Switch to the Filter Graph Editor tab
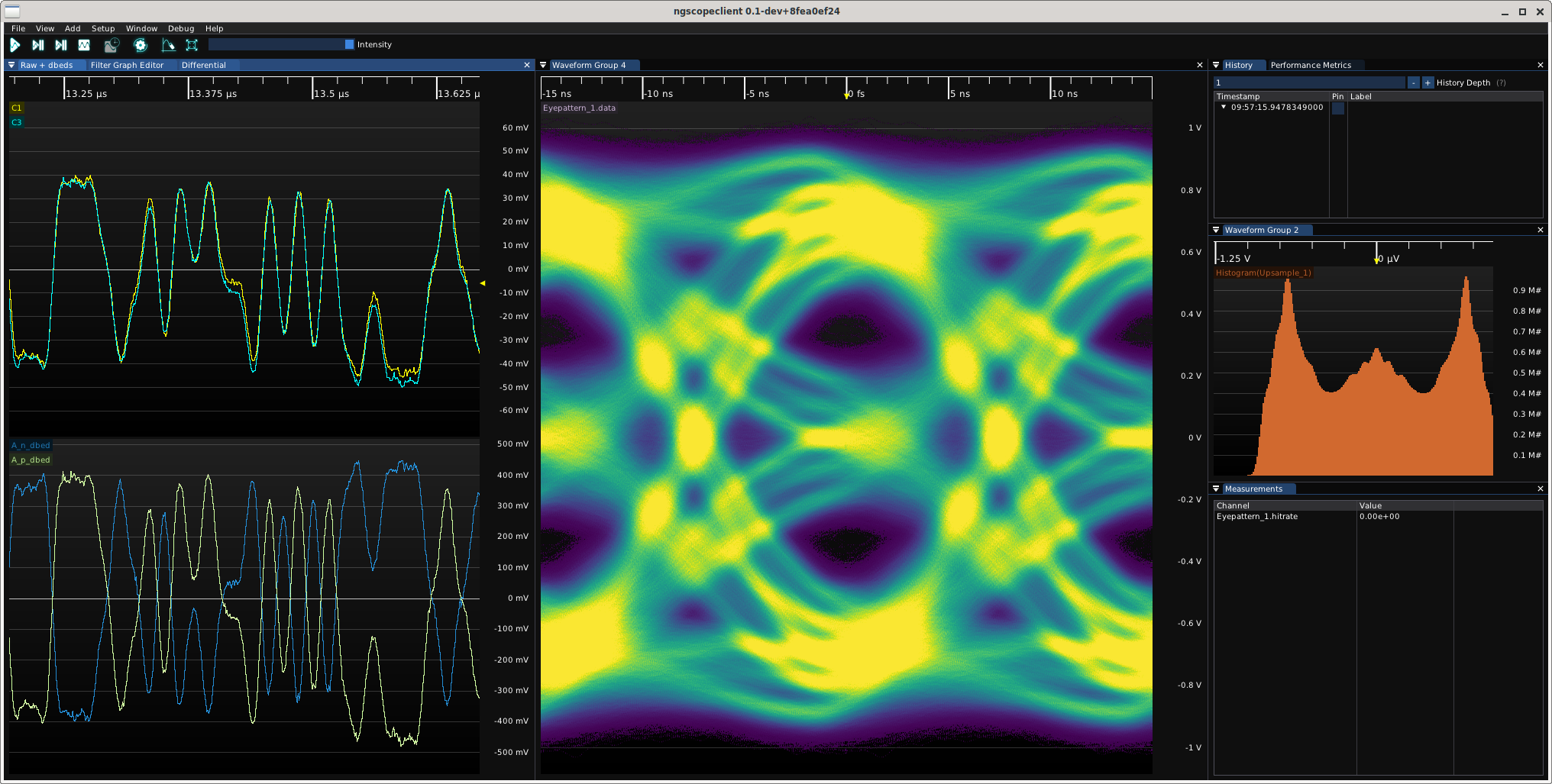The width and height of the screenshot is (1552, 784). coord(127,66)
